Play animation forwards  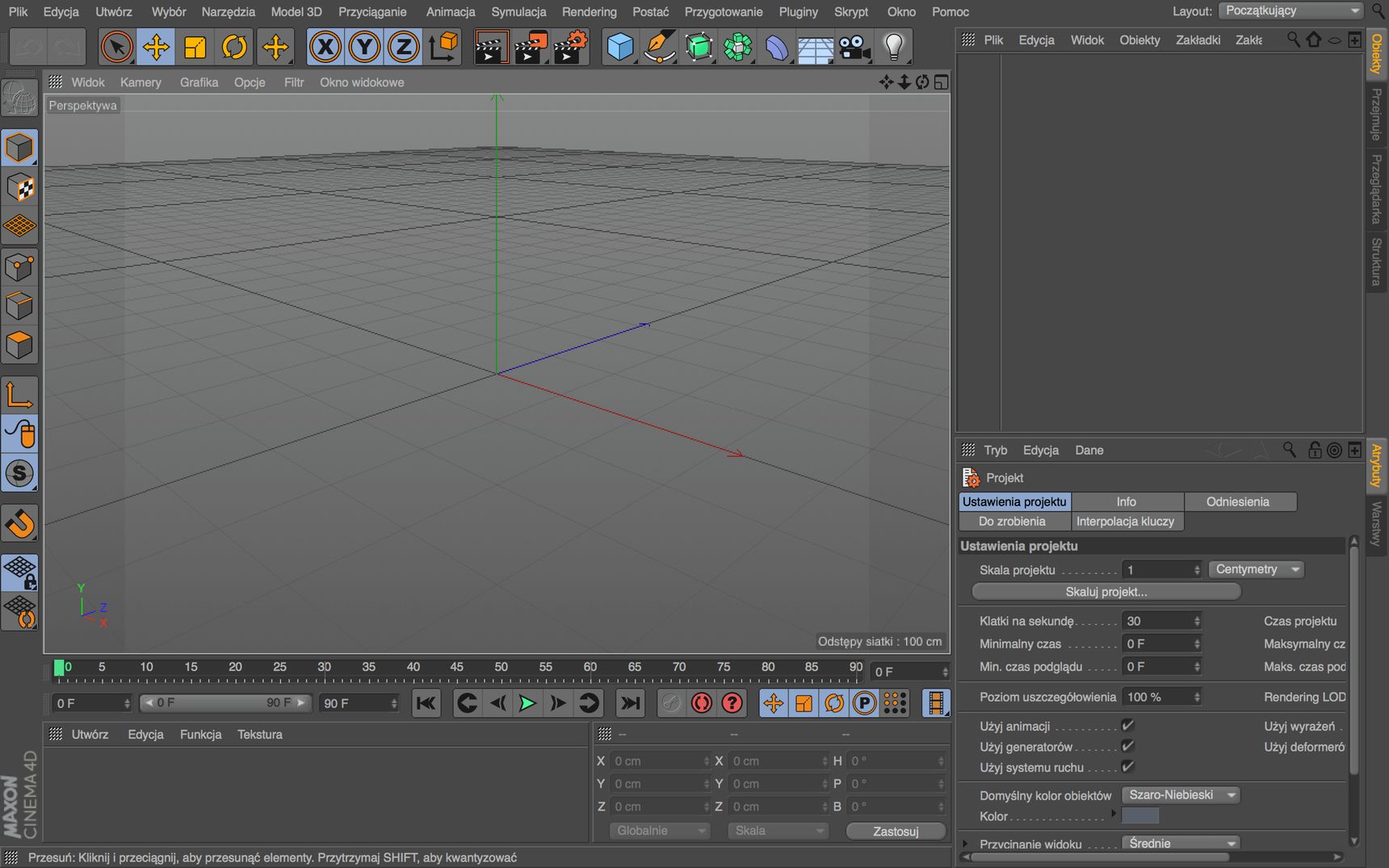coord(527,703)
